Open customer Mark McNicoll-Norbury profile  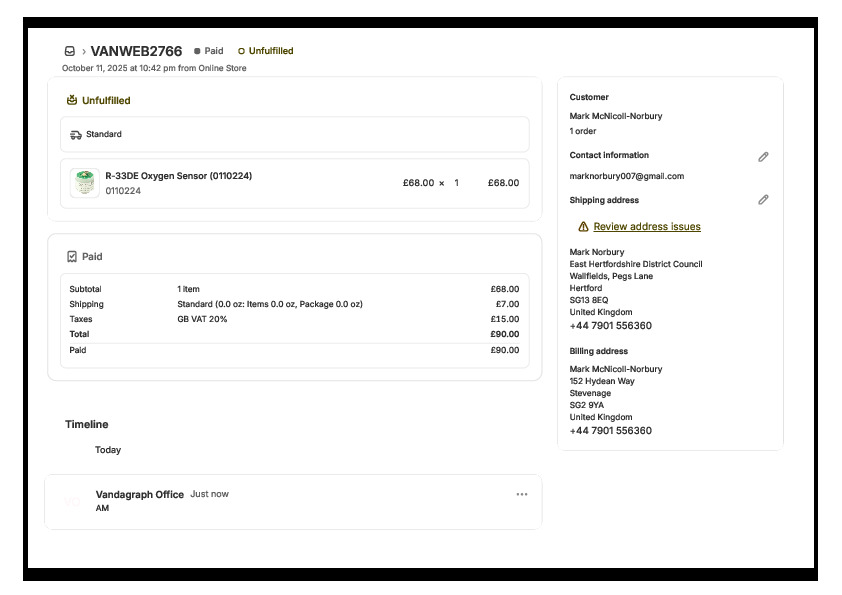615,116
